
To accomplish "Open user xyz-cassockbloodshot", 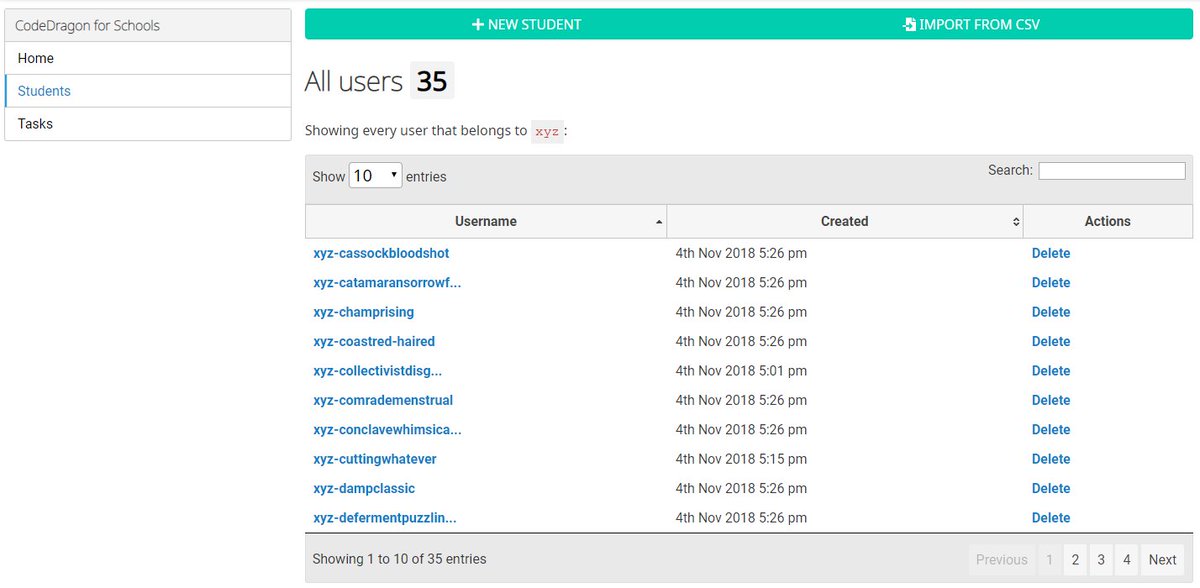I will tap(381, 253).
